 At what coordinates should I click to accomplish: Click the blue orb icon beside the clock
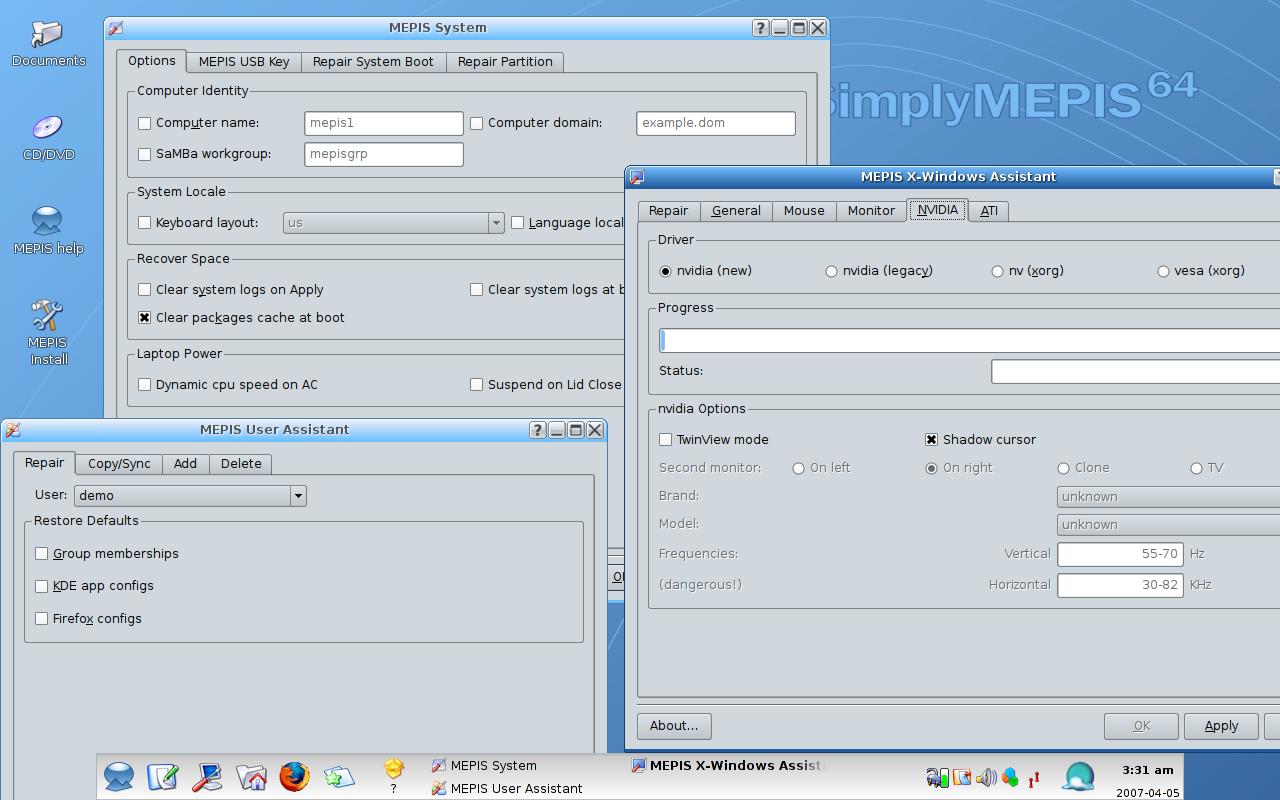tap(1078, 777)
